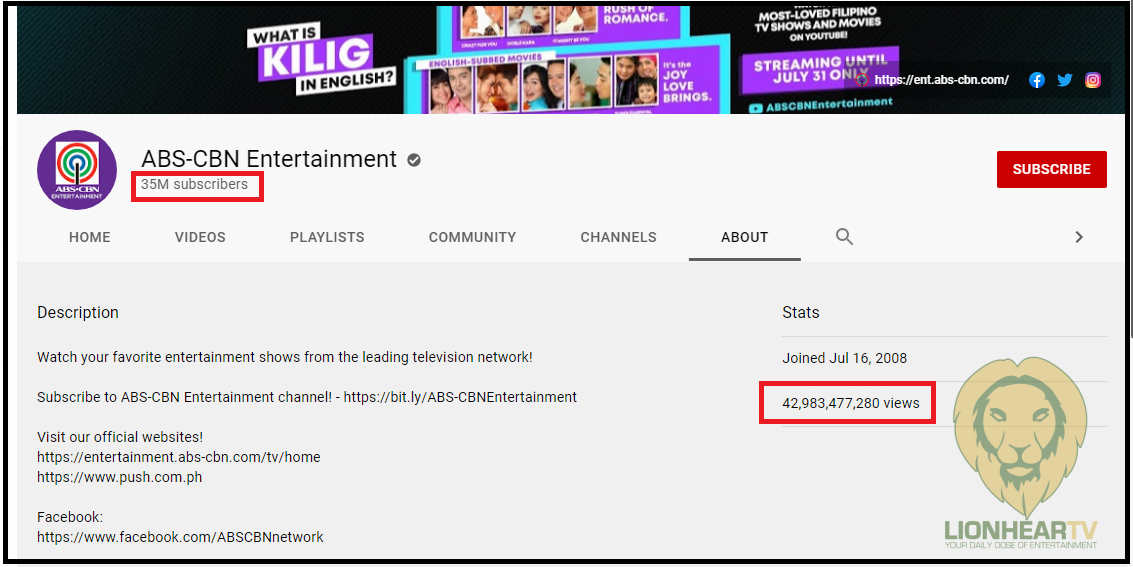The width and height of the screenshot is (1133, 567).
Task: Open the www.push.com.ph link
Action: 120,477
